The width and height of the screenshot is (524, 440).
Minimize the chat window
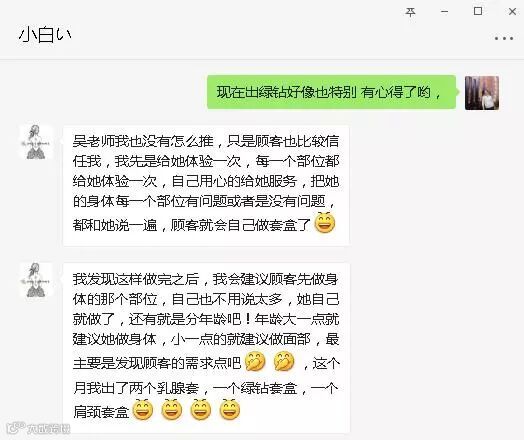444,12
